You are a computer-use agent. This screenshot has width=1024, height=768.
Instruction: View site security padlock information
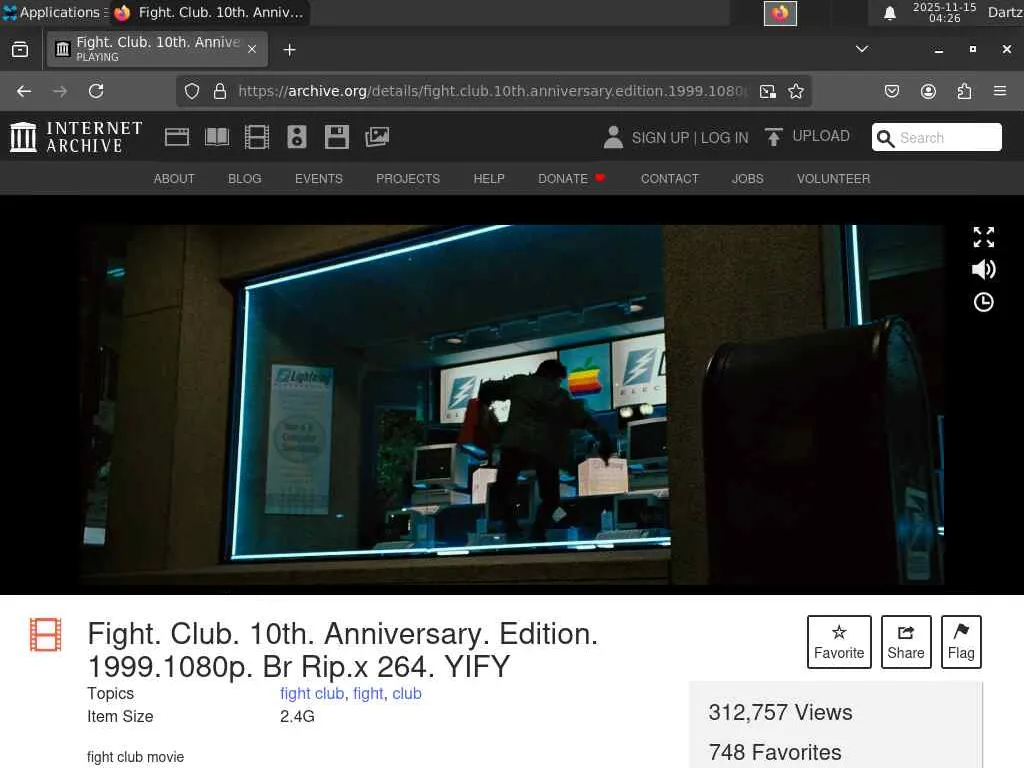click(x=220, y=91)
